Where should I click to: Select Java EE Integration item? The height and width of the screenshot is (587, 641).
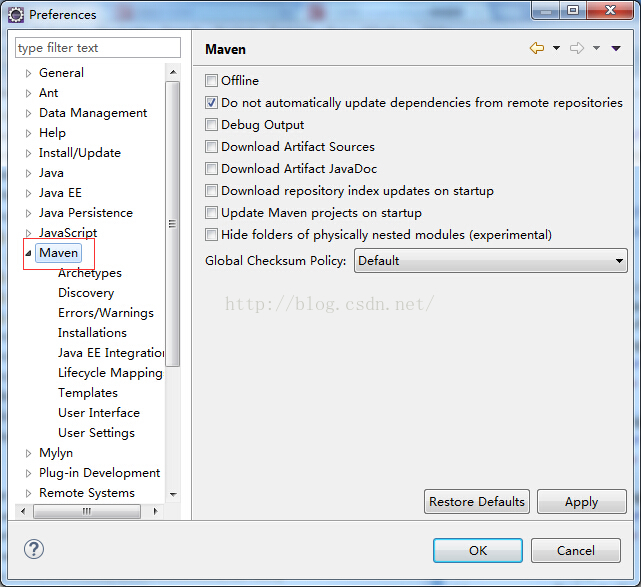coord(111,353)
